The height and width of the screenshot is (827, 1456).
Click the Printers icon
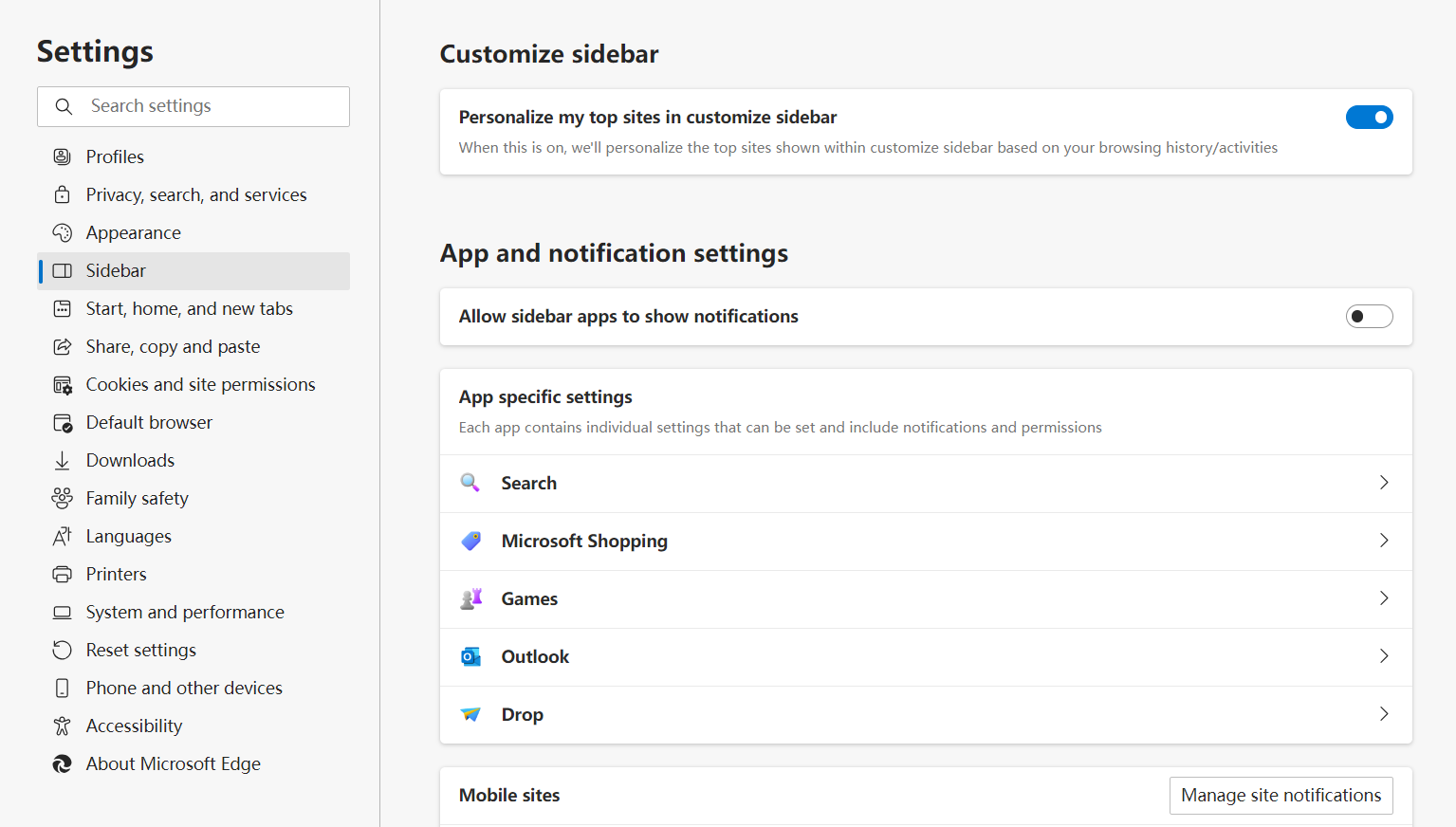pos(63,574)
